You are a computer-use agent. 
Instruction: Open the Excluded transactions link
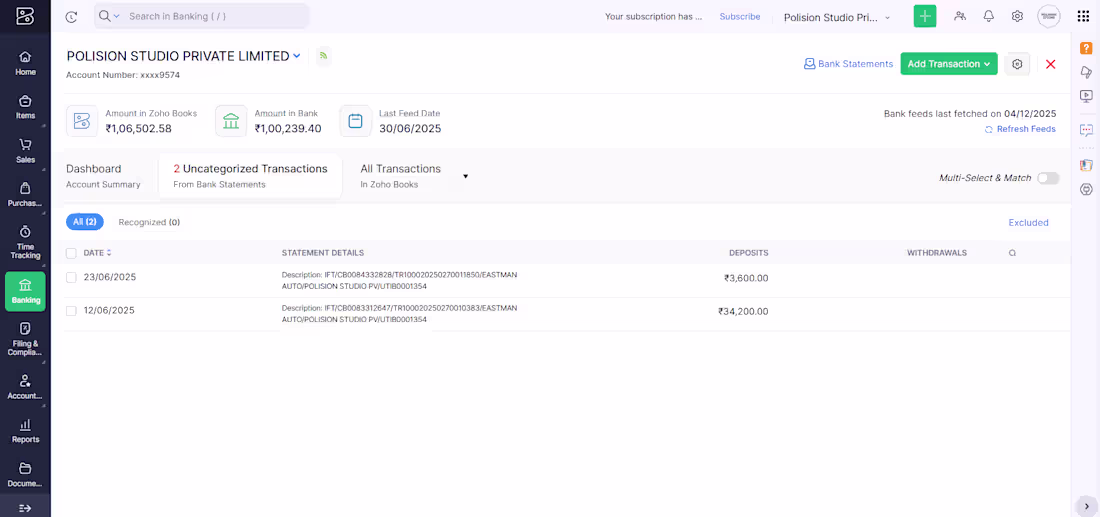(x=1028, y=222)
